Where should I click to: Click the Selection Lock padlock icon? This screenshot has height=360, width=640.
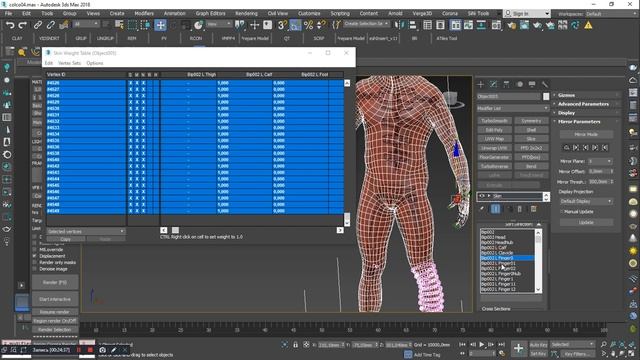point(295,345)
